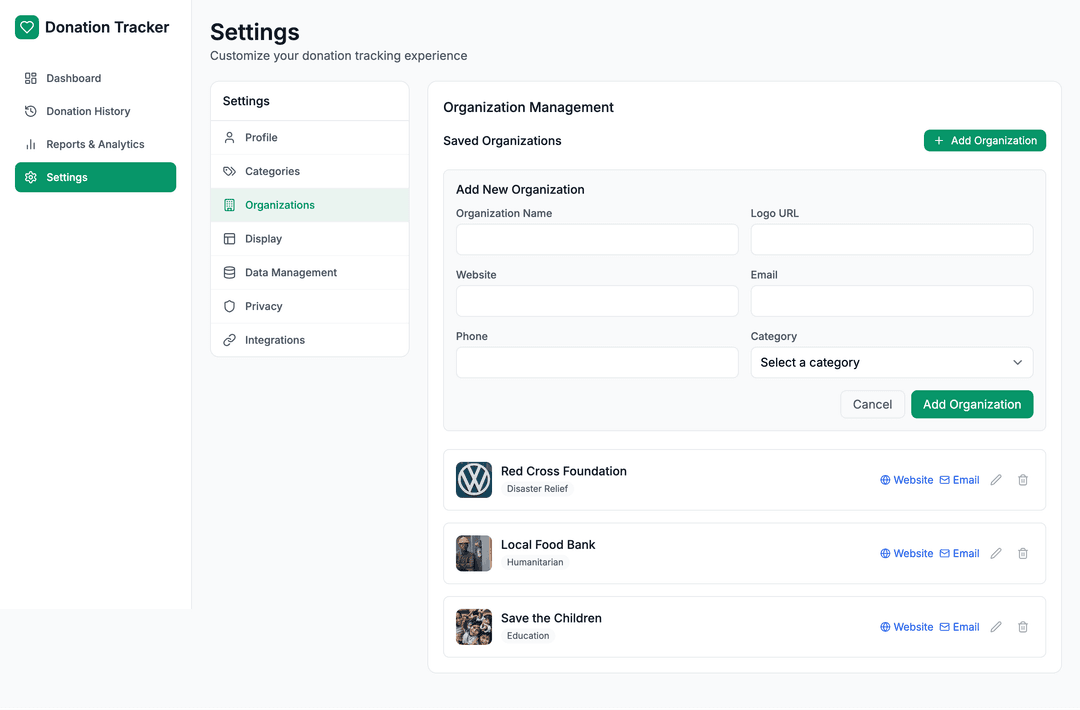
Task: Click the Add Organization button with plus icon
Action: coord(984,141)
